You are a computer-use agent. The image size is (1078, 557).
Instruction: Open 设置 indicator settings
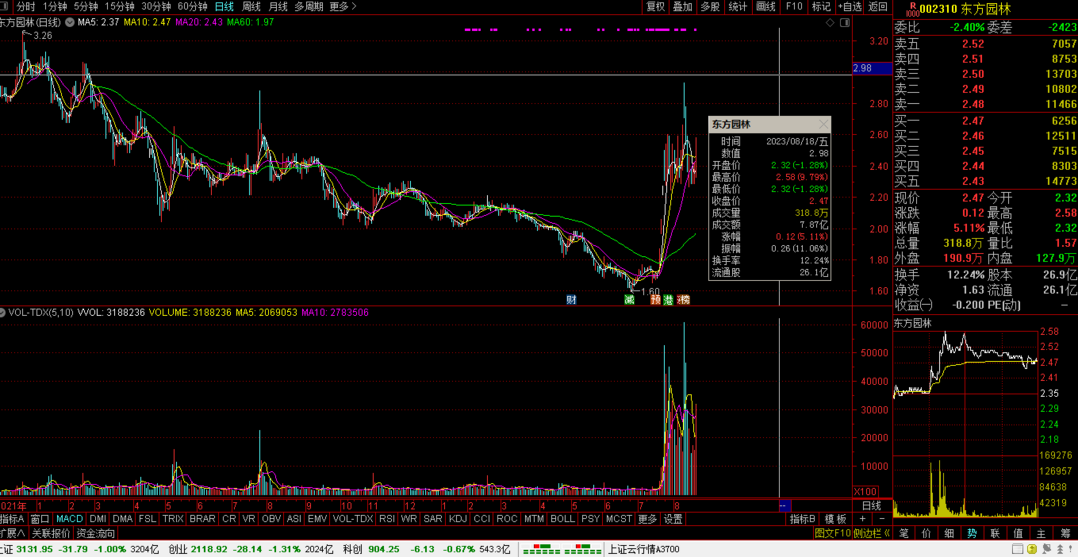pyautogui.click(x=674, y=519)
